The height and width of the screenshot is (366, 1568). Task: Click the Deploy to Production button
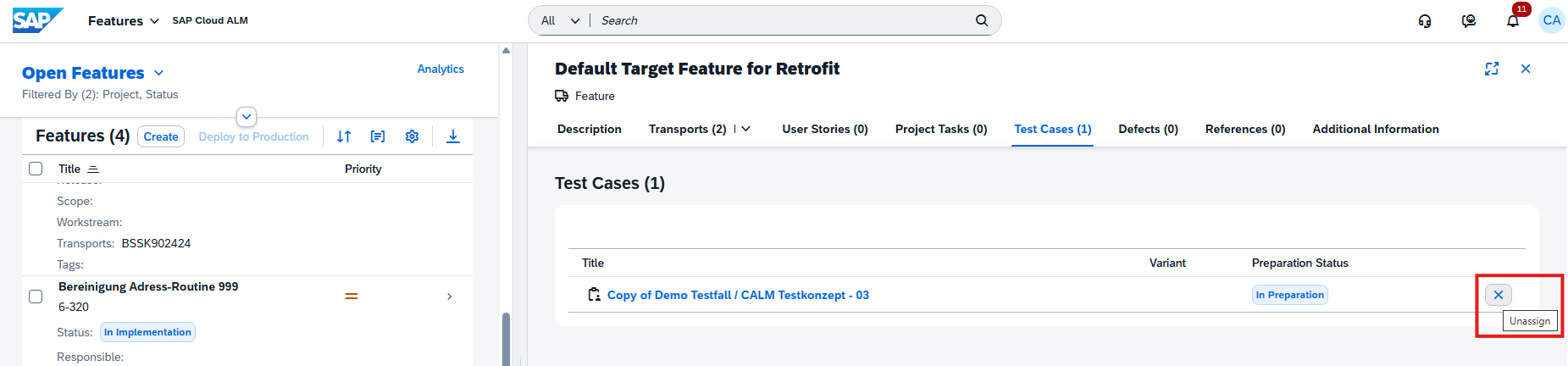(x=253, y=136)
